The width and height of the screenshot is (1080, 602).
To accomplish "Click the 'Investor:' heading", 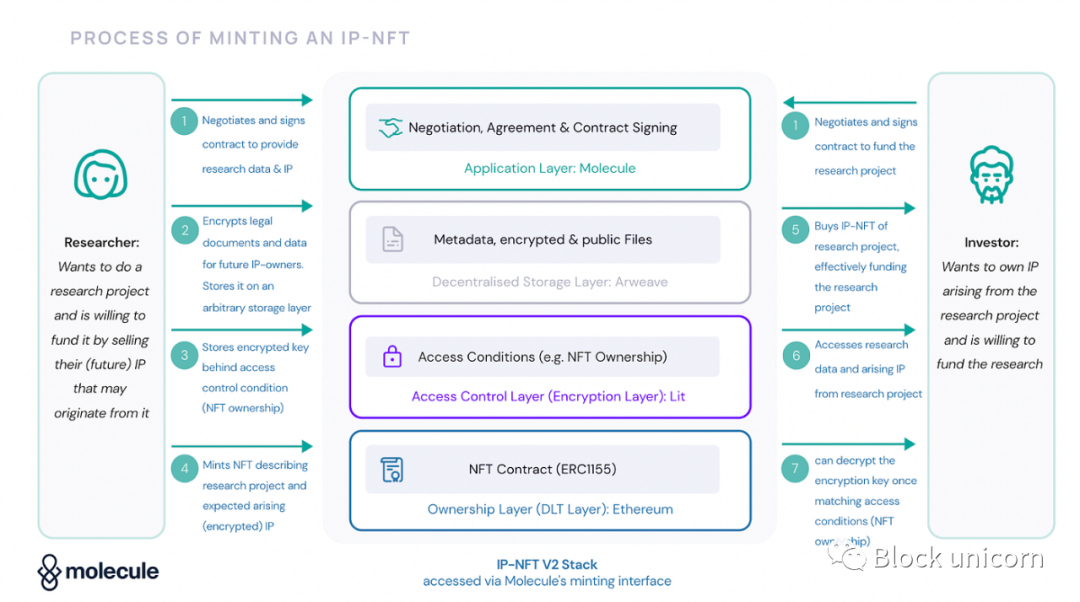I will pyautogui.click(x=991, y=242).
